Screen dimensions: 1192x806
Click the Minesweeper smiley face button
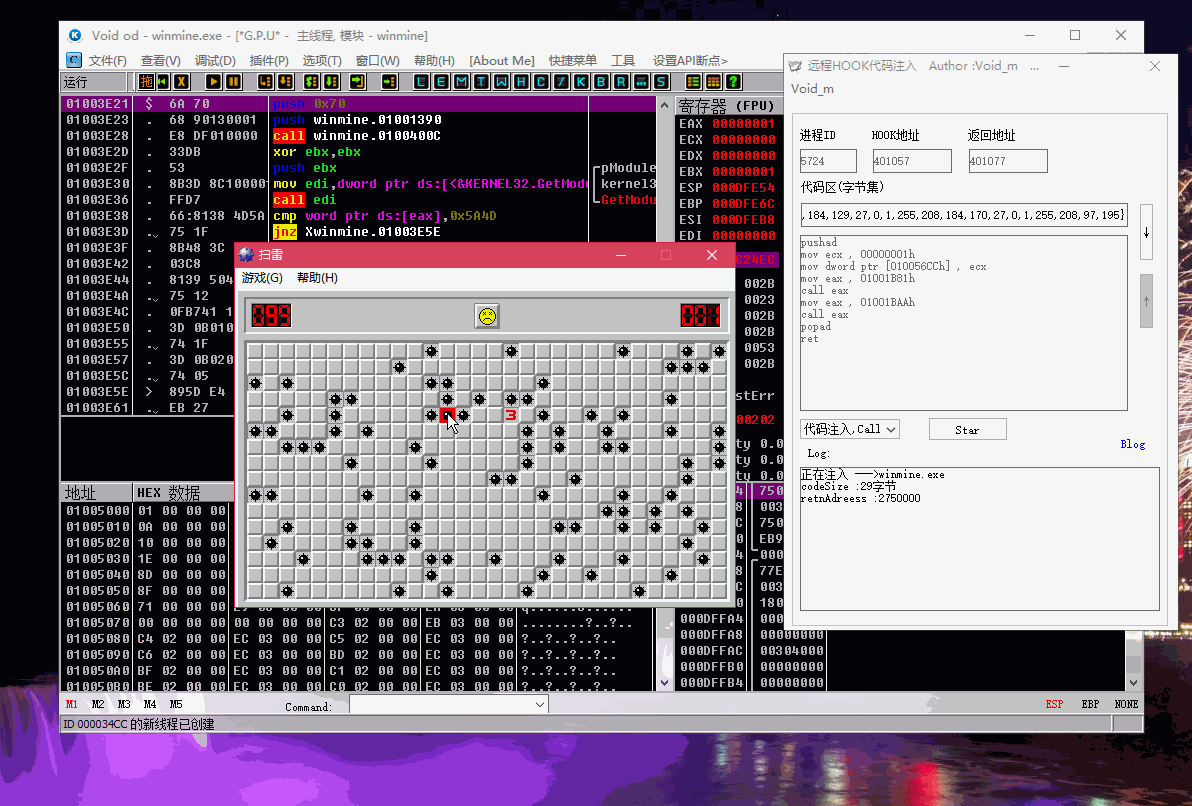click(487, 316)
